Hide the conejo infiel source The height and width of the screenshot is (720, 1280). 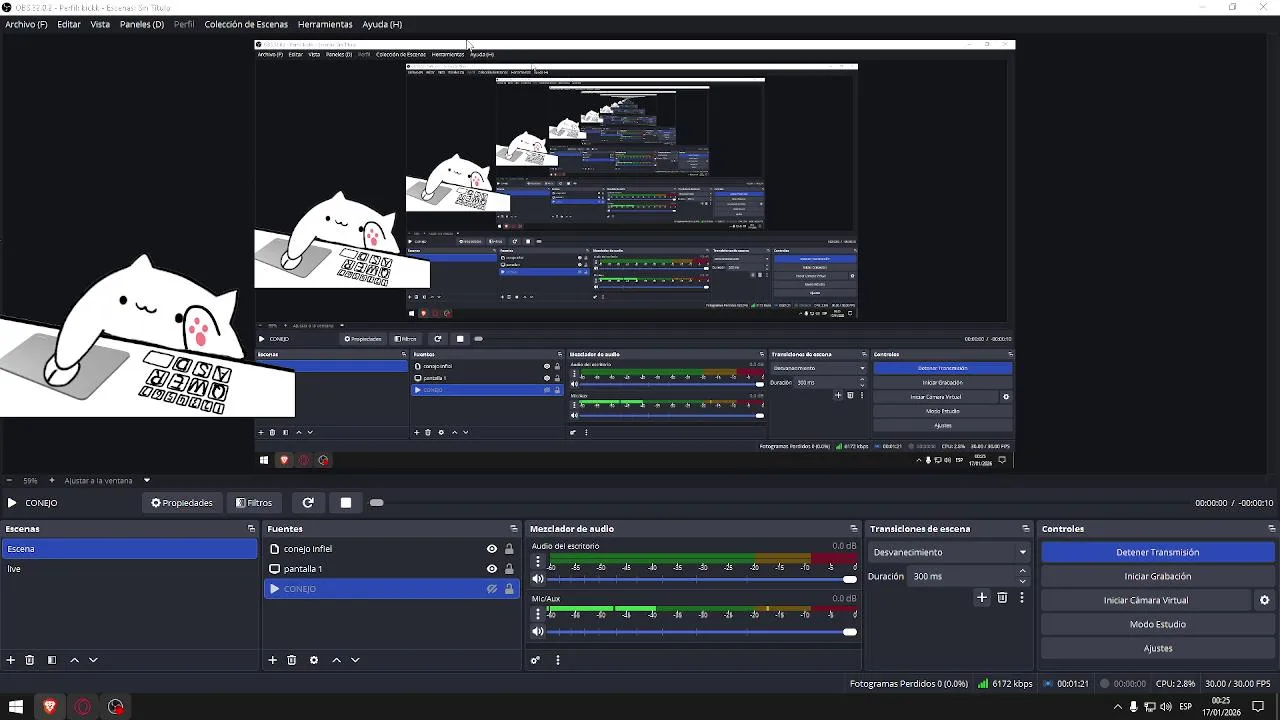[x=492, y=549]
